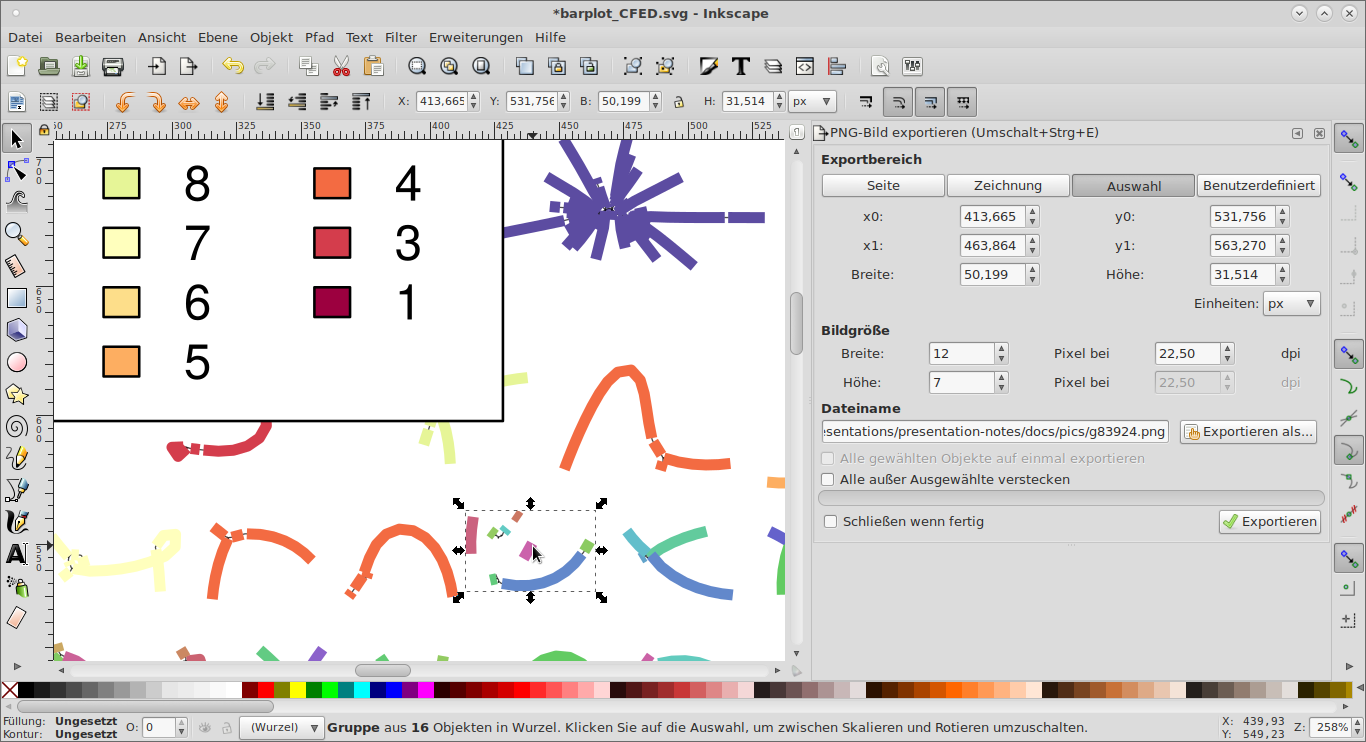Viewport: 1366px width, 742px height.
Task: Toggle guide lock at ruler corner
Action: [44, 130]
